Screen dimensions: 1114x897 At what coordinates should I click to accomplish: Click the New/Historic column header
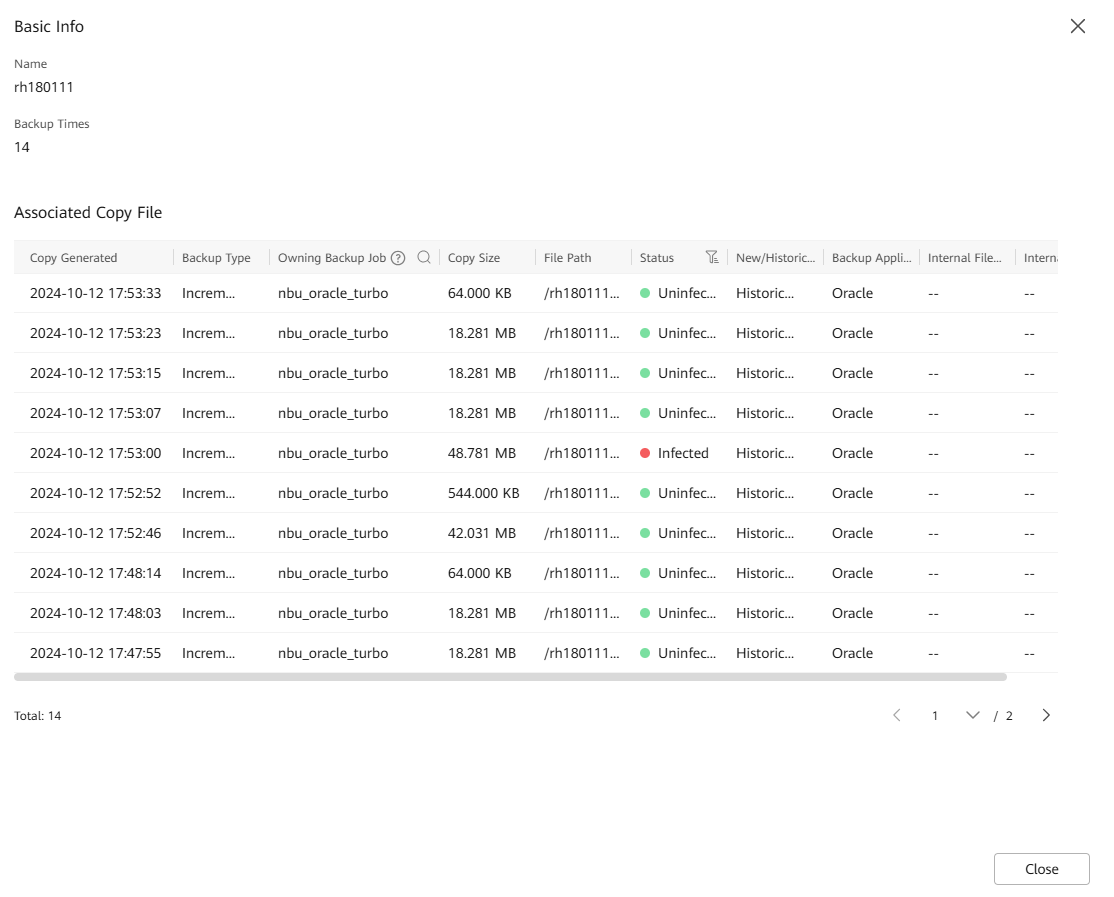click(775, 258)
